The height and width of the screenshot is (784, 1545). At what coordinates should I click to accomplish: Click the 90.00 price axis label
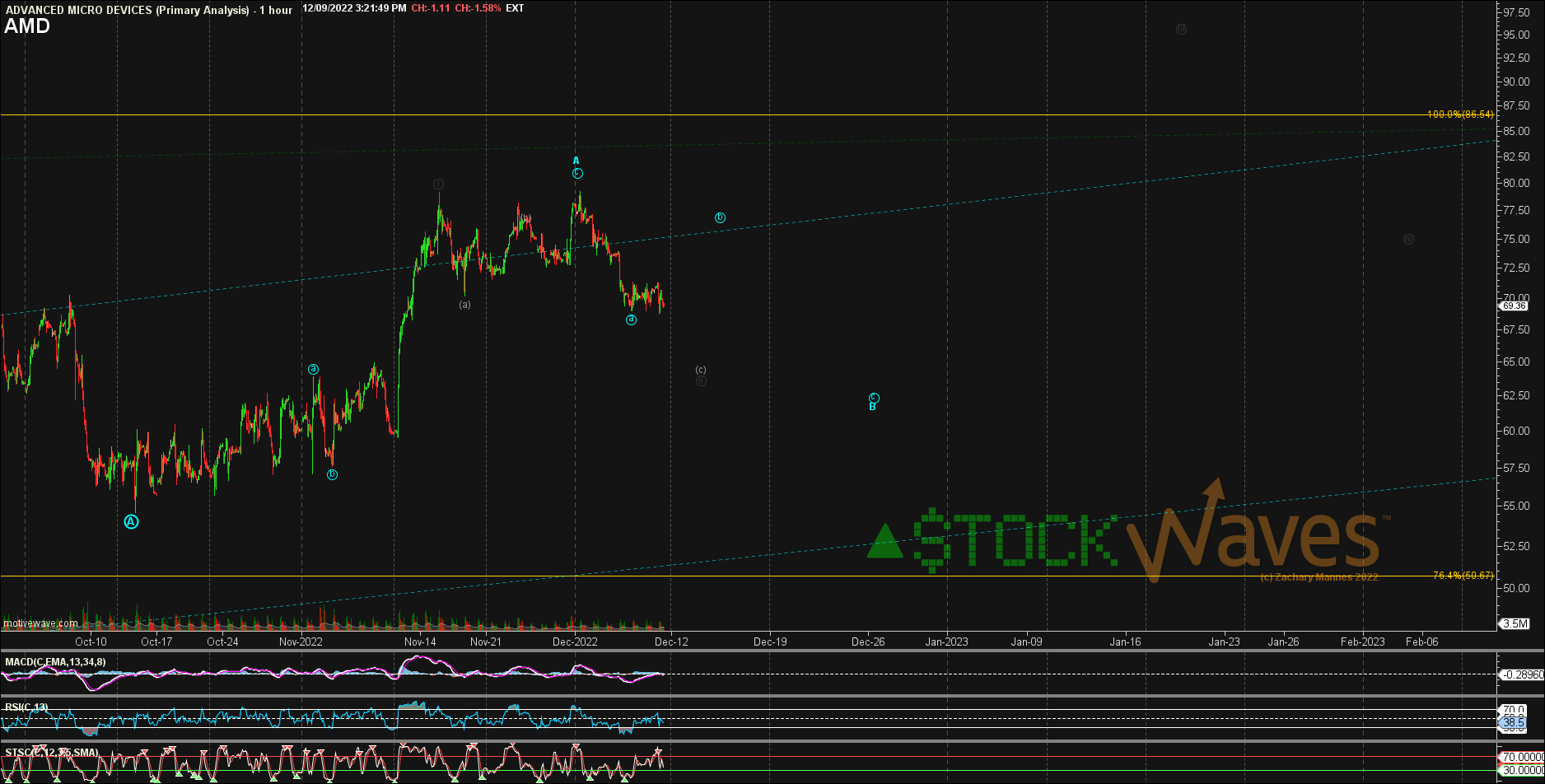pyautogui.click(x=1517, y=82)
